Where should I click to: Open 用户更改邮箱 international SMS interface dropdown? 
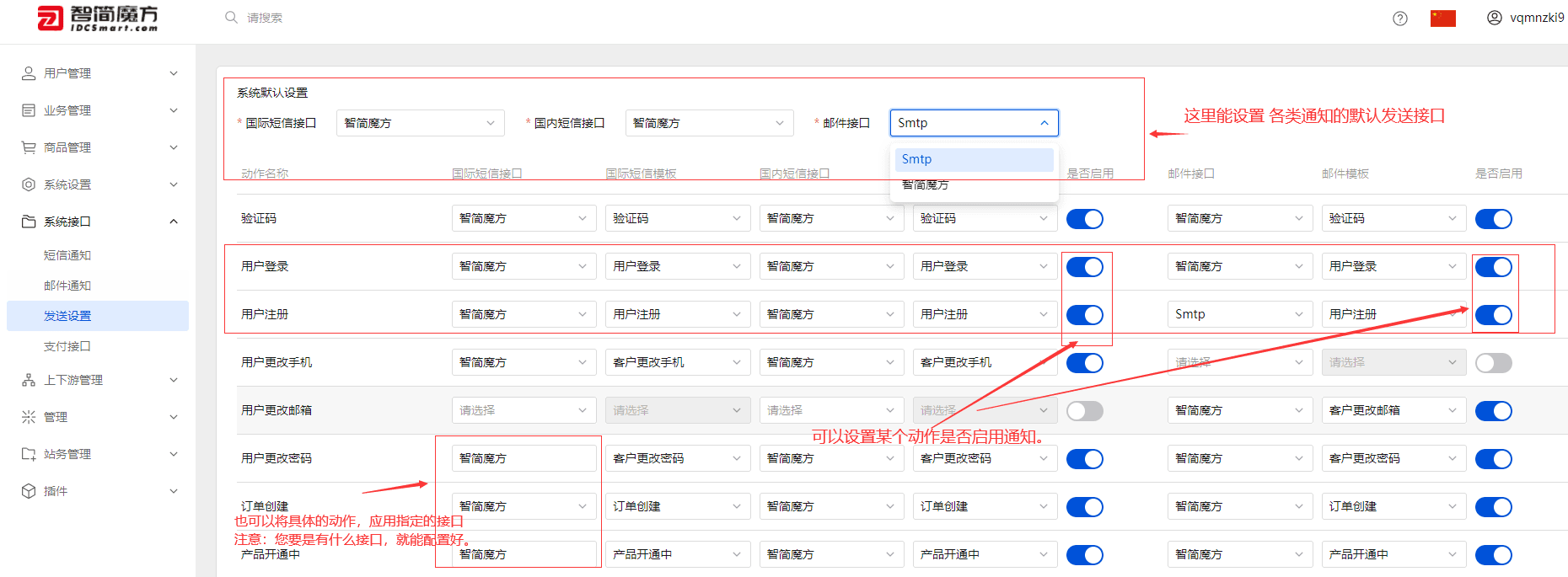524,410
